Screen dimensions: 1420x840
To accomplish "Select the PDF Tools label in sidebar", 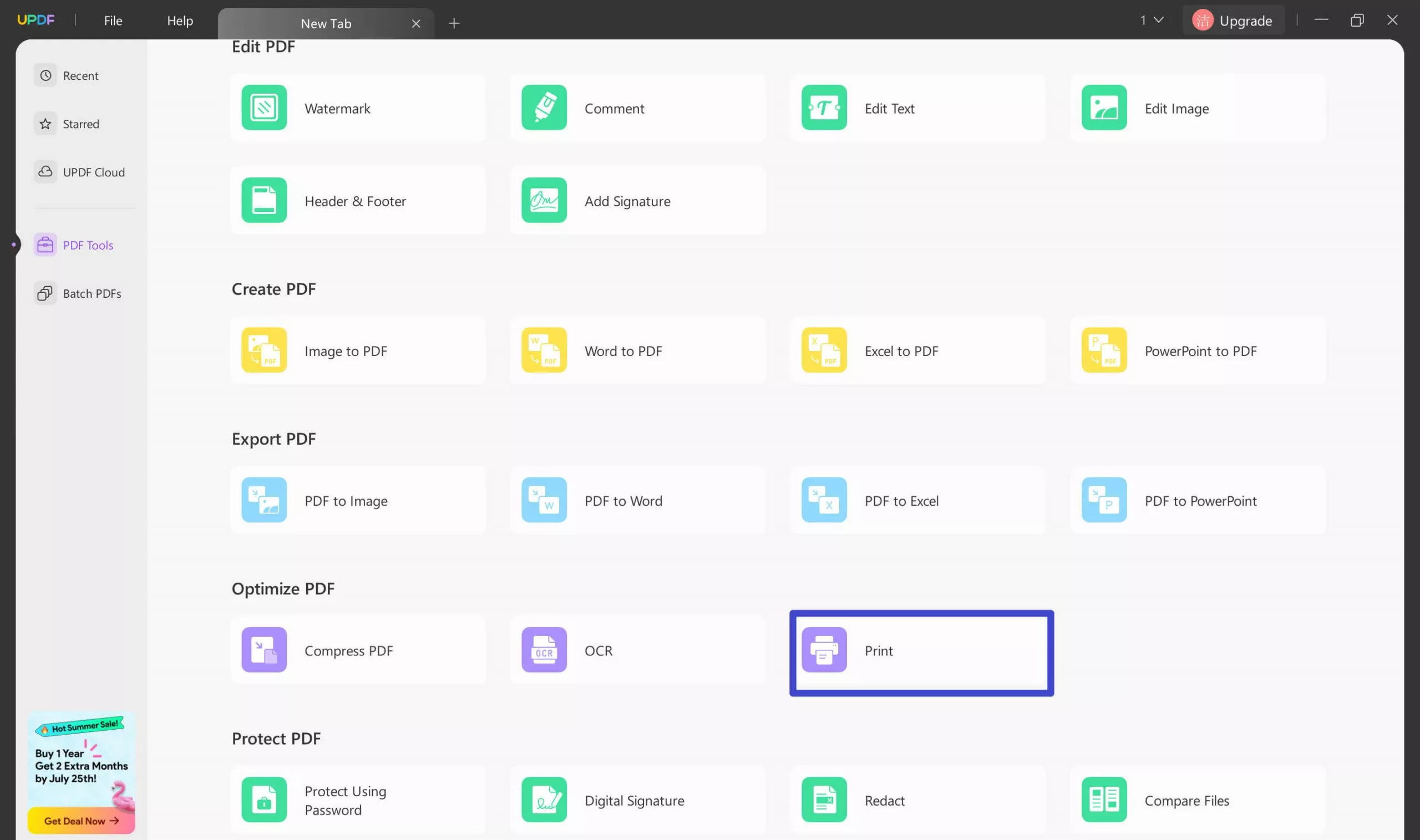I will 88,245.
